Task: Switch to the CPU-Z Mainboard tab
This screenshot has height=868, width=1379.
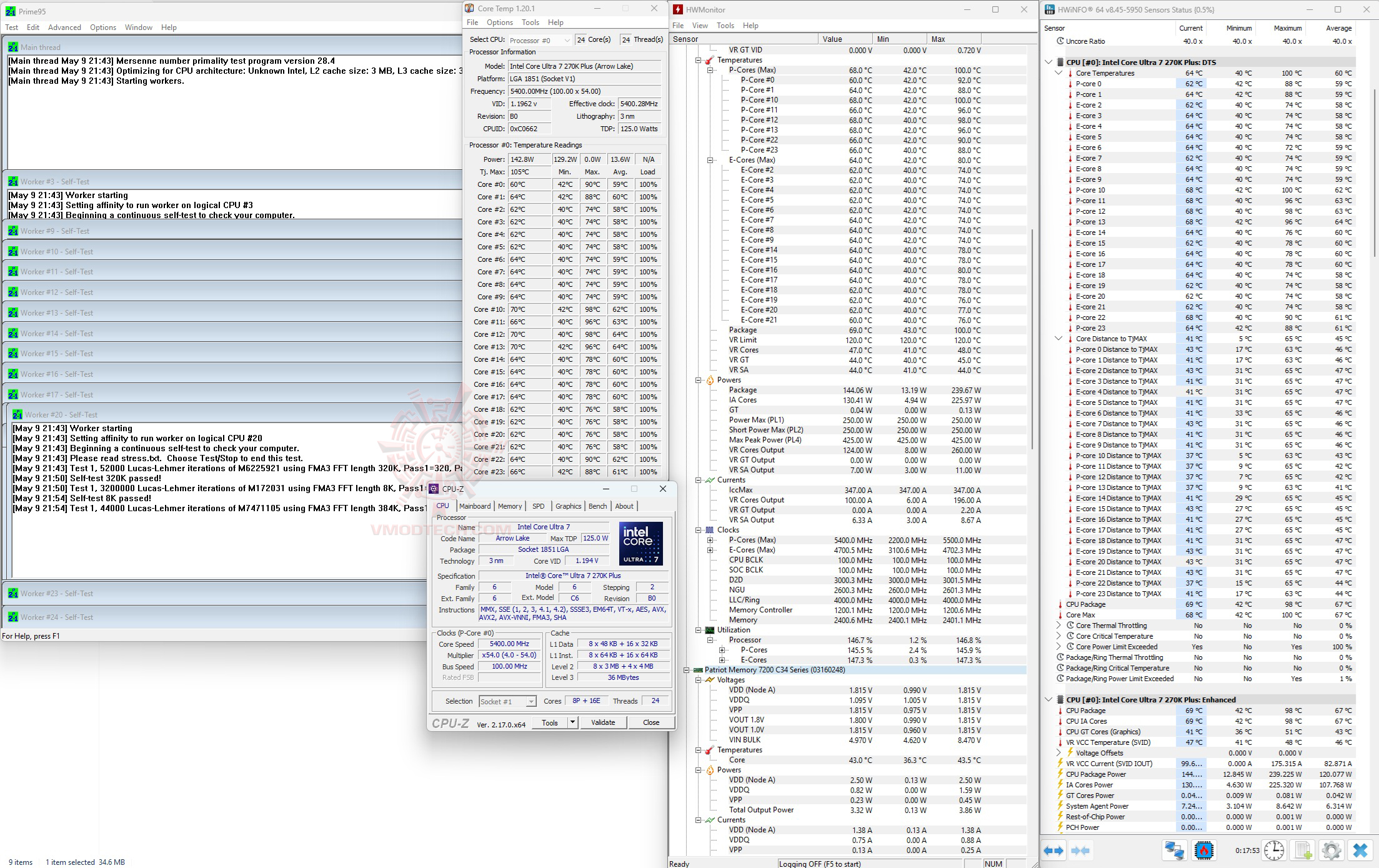Action: pos(475,506)
